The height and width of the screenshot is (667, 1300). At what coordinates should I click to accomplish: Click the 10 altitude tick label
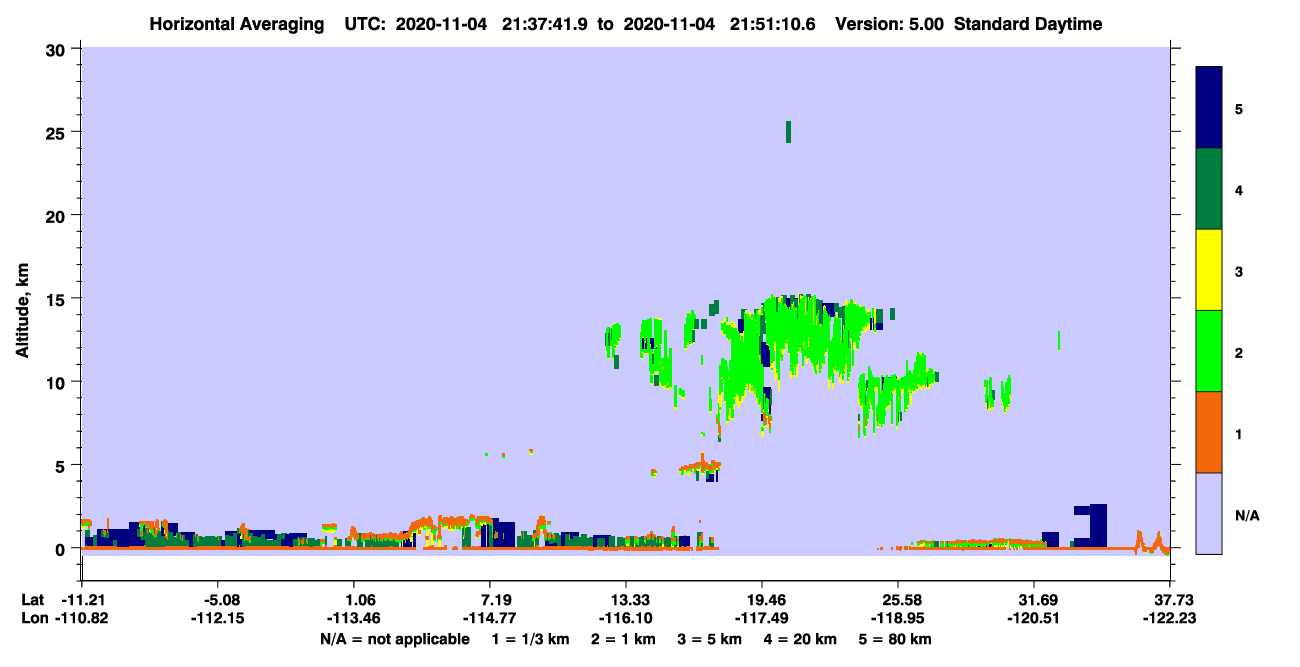pos(58,382)
